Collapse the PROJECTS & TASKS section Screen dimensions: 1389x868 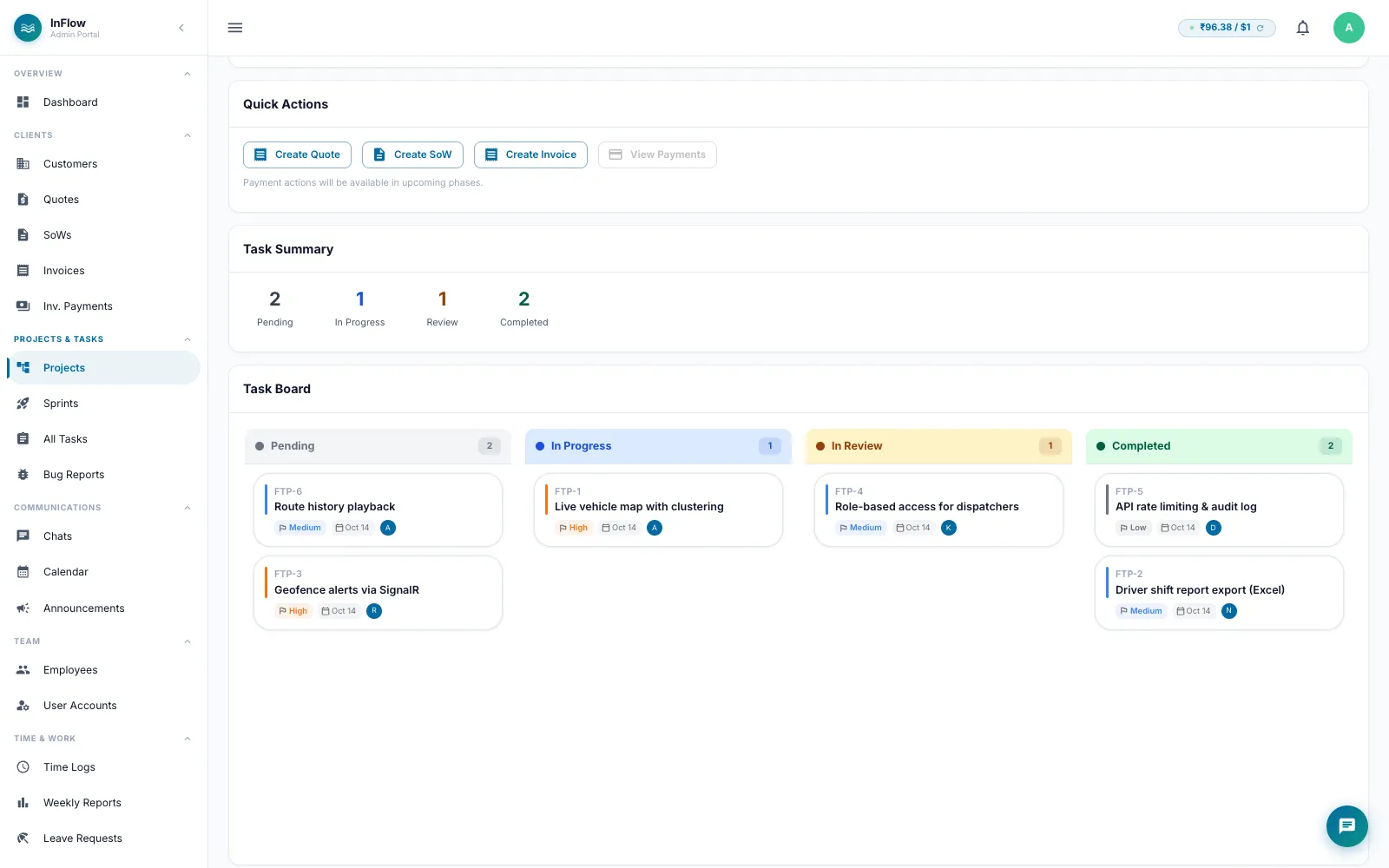click(x=188, y=339)
